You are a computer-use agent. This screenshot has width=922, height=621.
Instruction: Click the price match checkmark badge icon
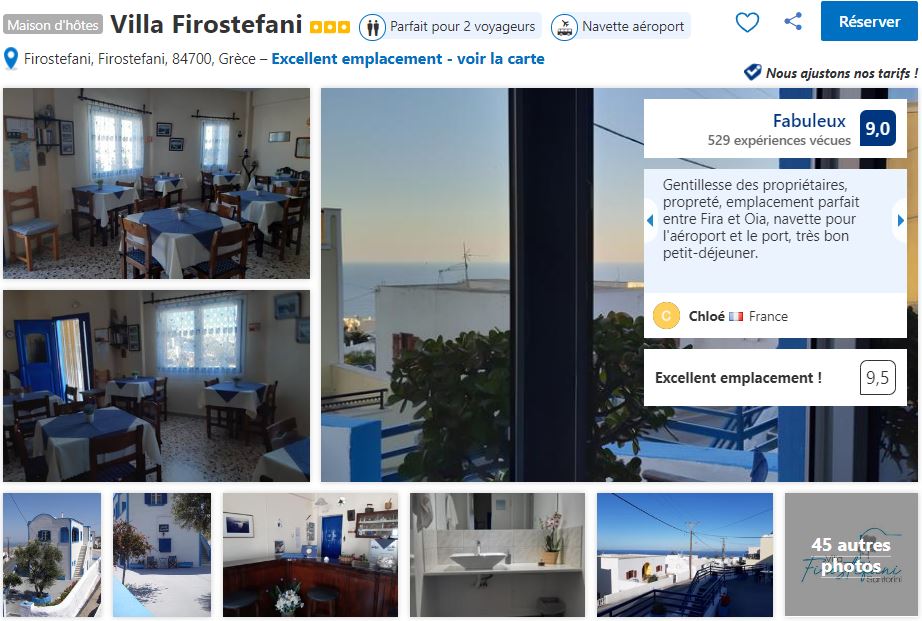753,72
